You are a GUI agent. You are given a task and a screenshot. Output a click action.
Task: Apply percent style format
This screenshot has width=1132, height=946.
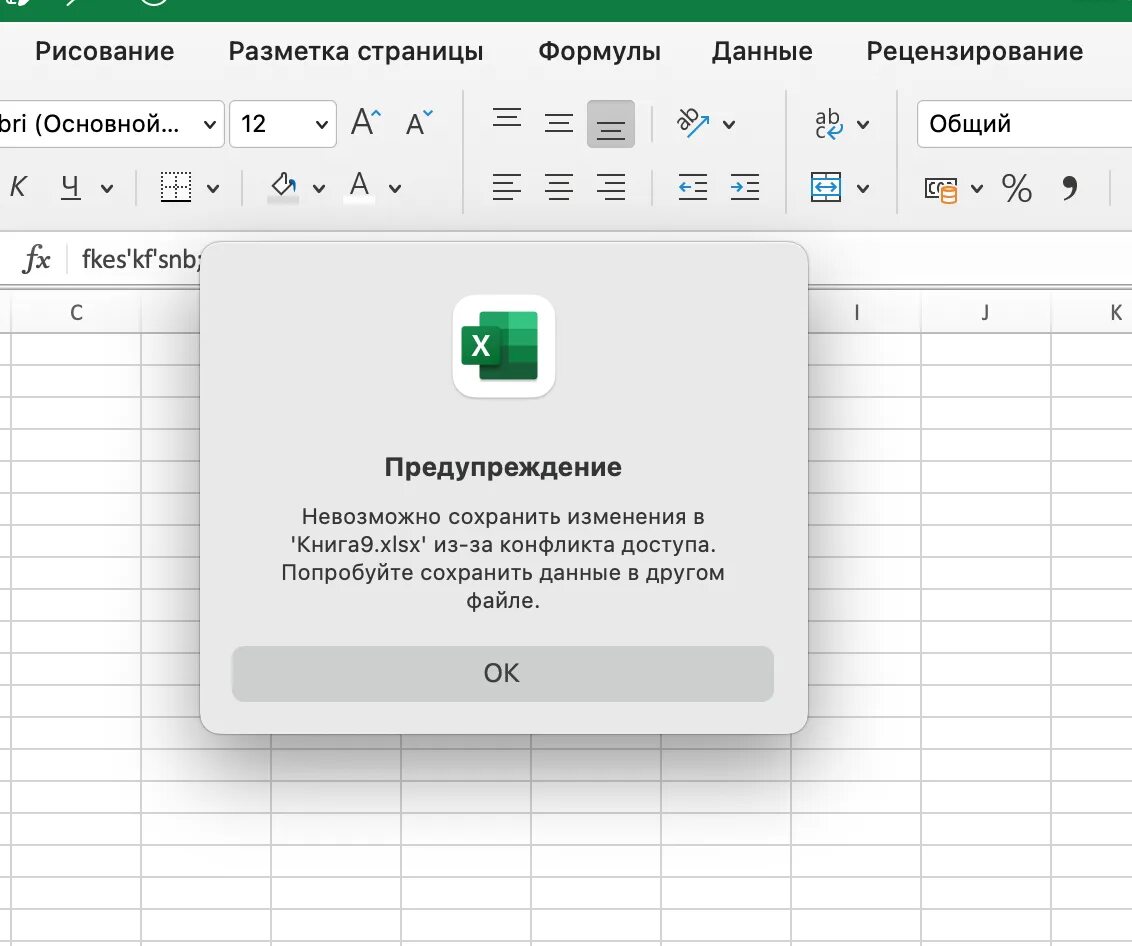click(1016, 188)
